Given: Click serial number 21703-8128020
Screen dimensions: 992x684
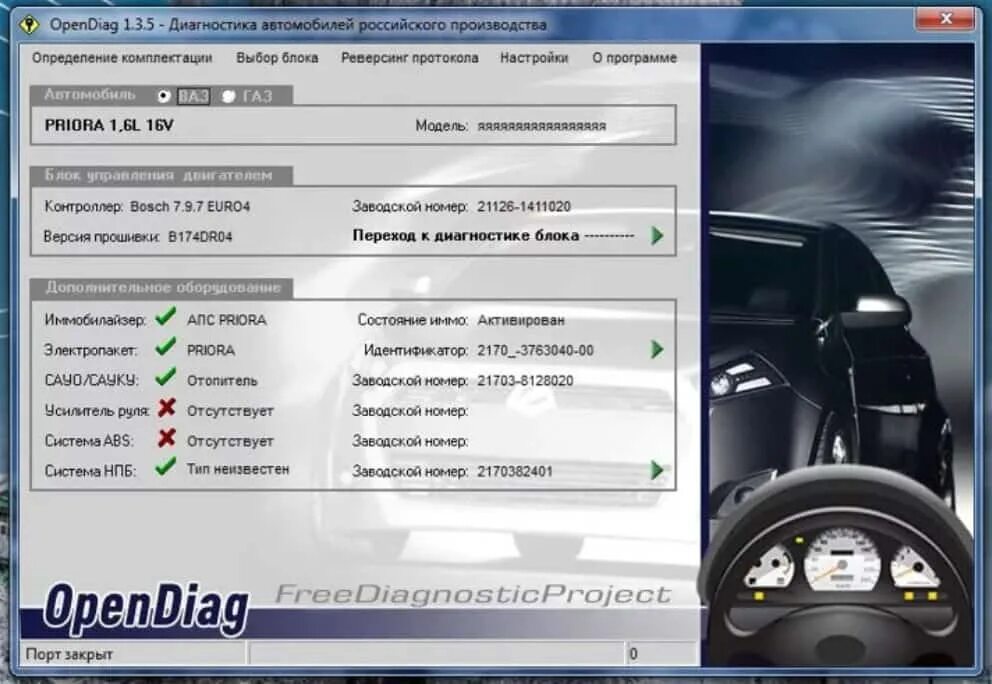Looking at the screenshot, I should pos(525,381).
